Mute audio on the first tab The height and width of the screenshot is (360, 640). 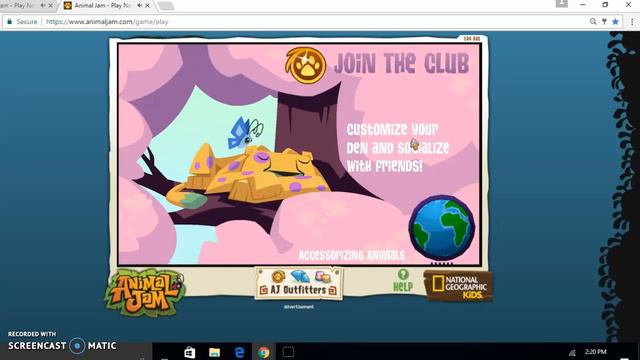tap(43, 6)
